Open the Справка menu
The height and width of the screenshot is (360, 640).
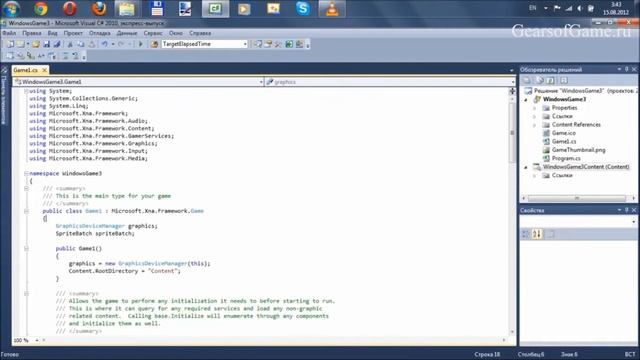200,33
